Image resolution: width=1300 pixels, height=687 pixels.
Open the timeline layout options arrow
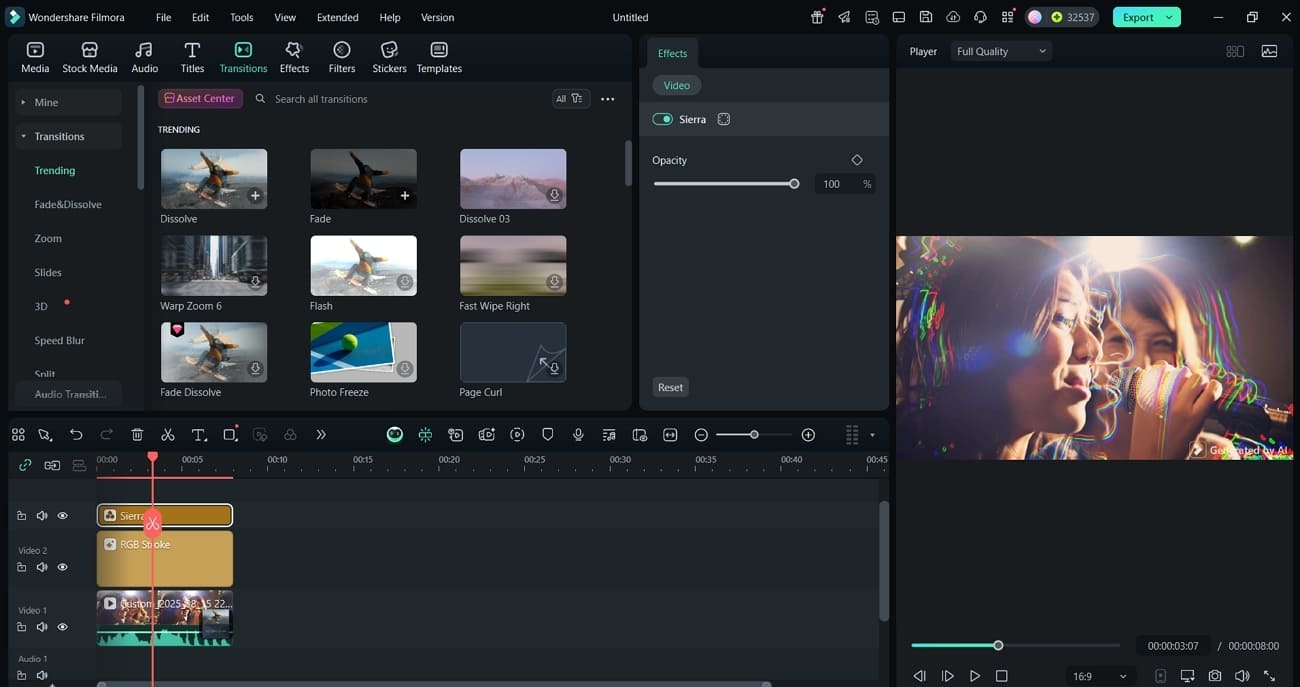[x=872, y=435]
